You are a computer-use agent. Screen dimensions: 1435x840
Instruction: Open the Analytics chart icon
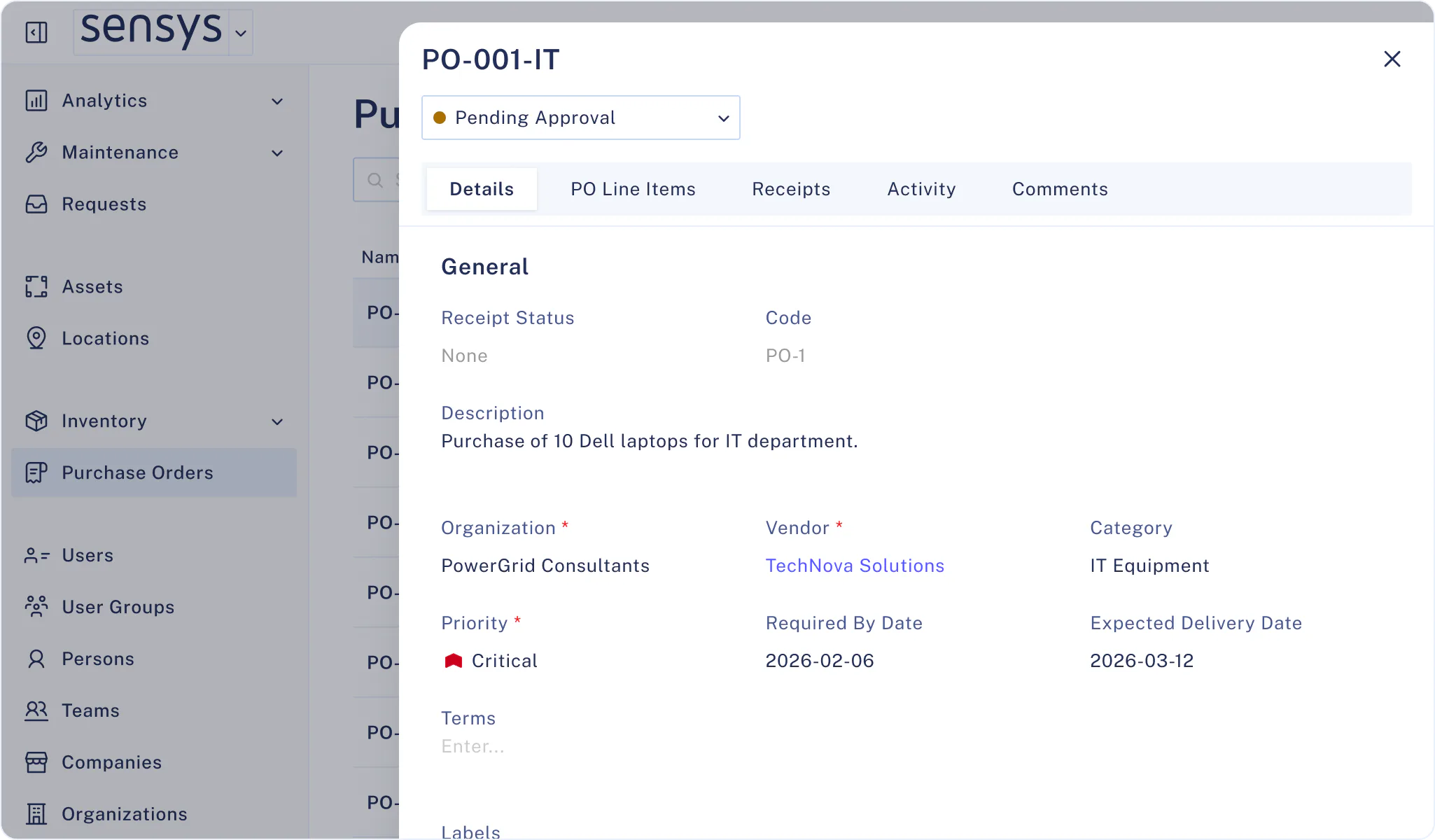[36, 101]
